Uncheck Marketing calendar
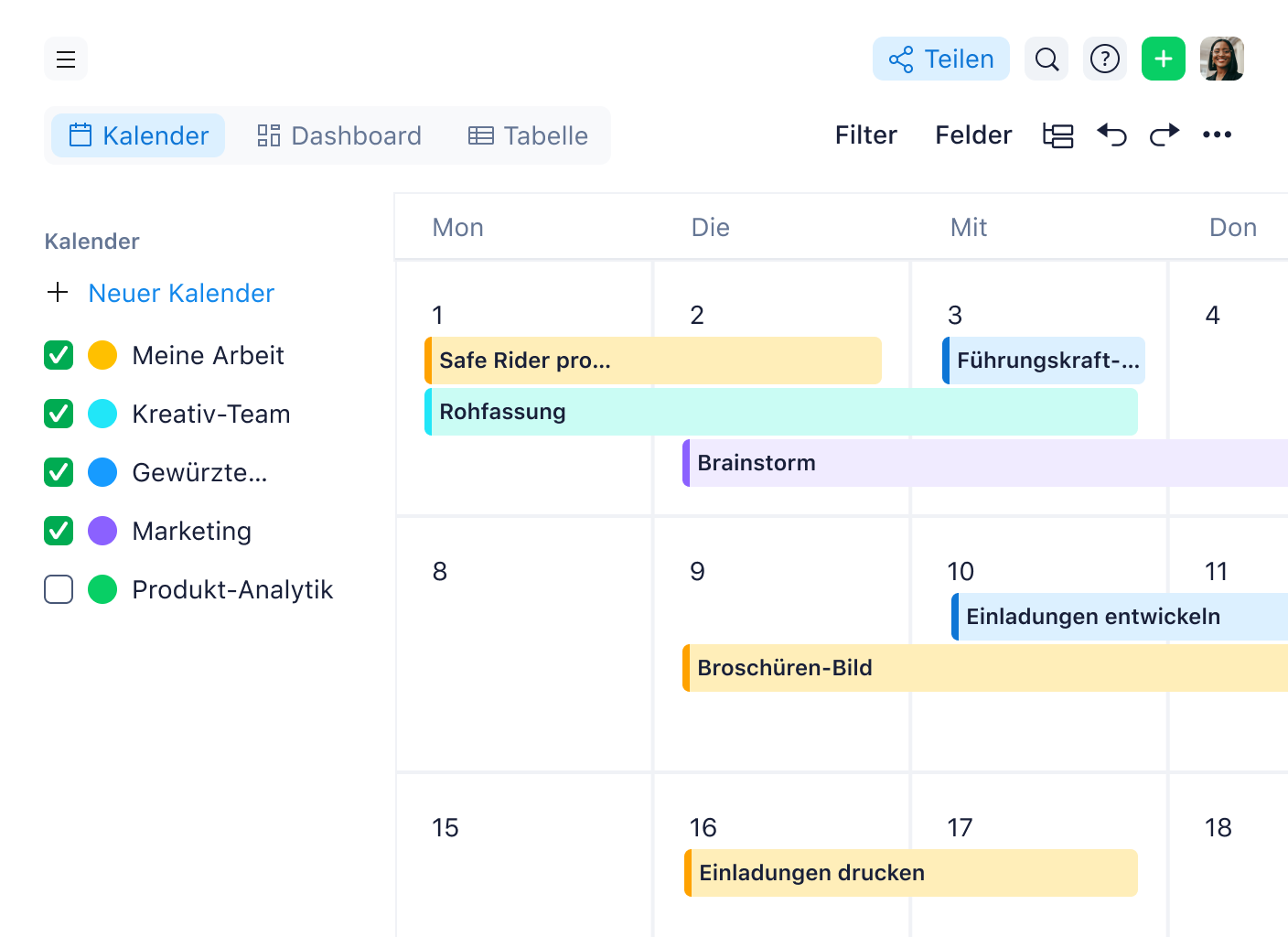This screenshot has width=1288, height=937. (59, 531)
